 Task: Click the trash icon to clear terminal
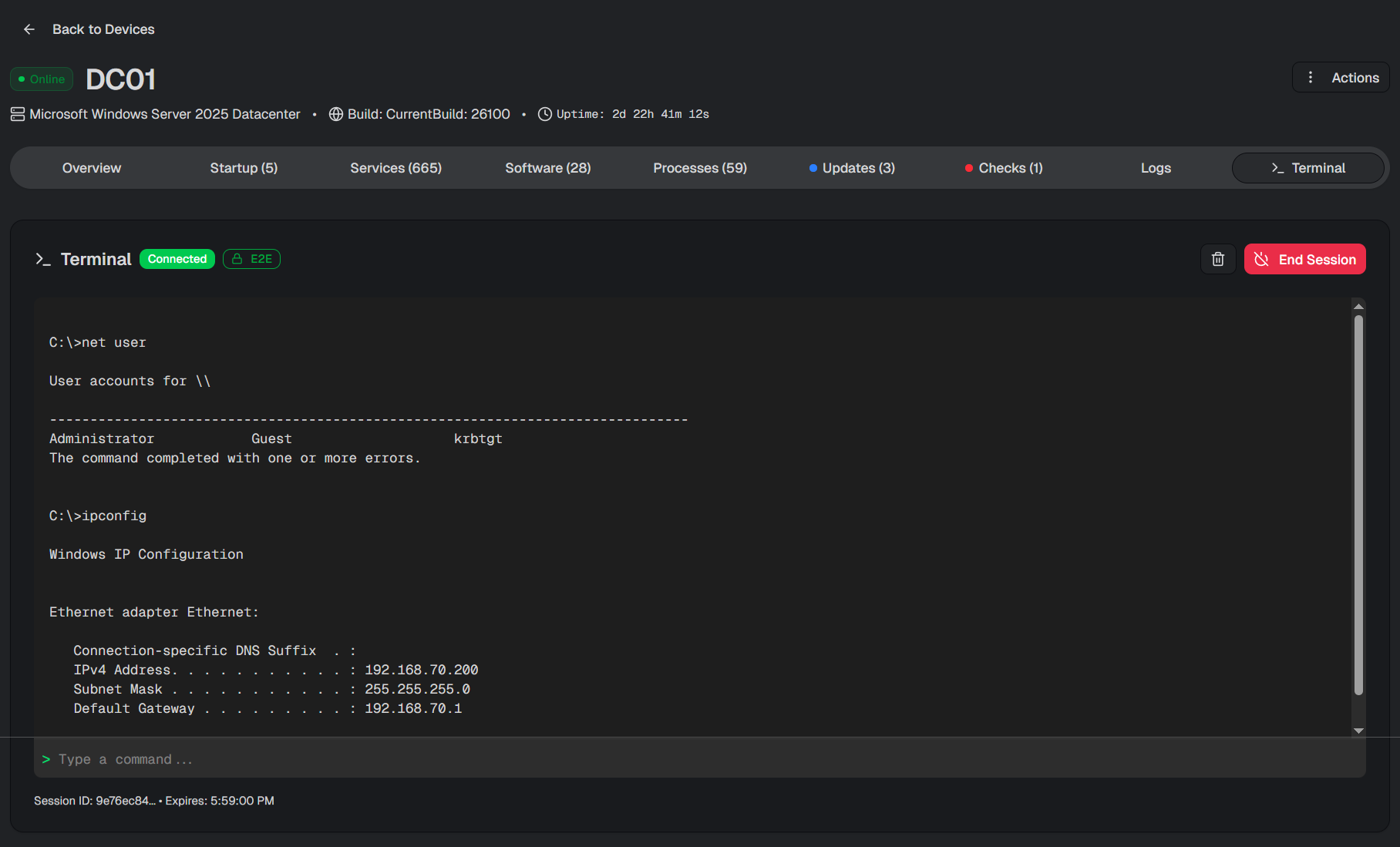pyautogui.click(x=1218, y=260)
